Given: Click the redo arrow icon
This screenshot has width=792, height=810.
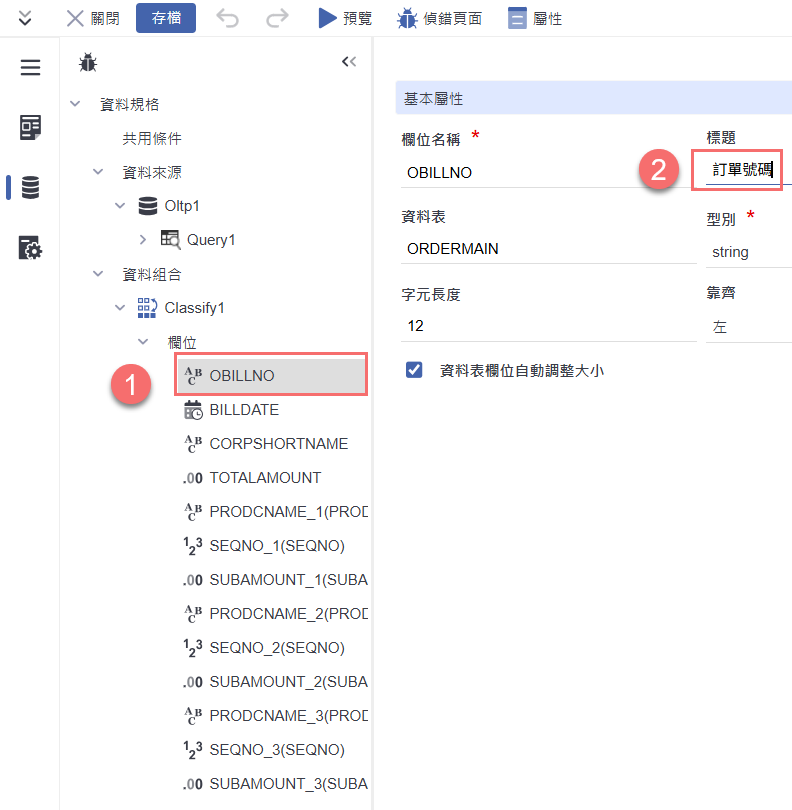Looking at the screenshot, I should pyautogui.click(x=277, y=18).
